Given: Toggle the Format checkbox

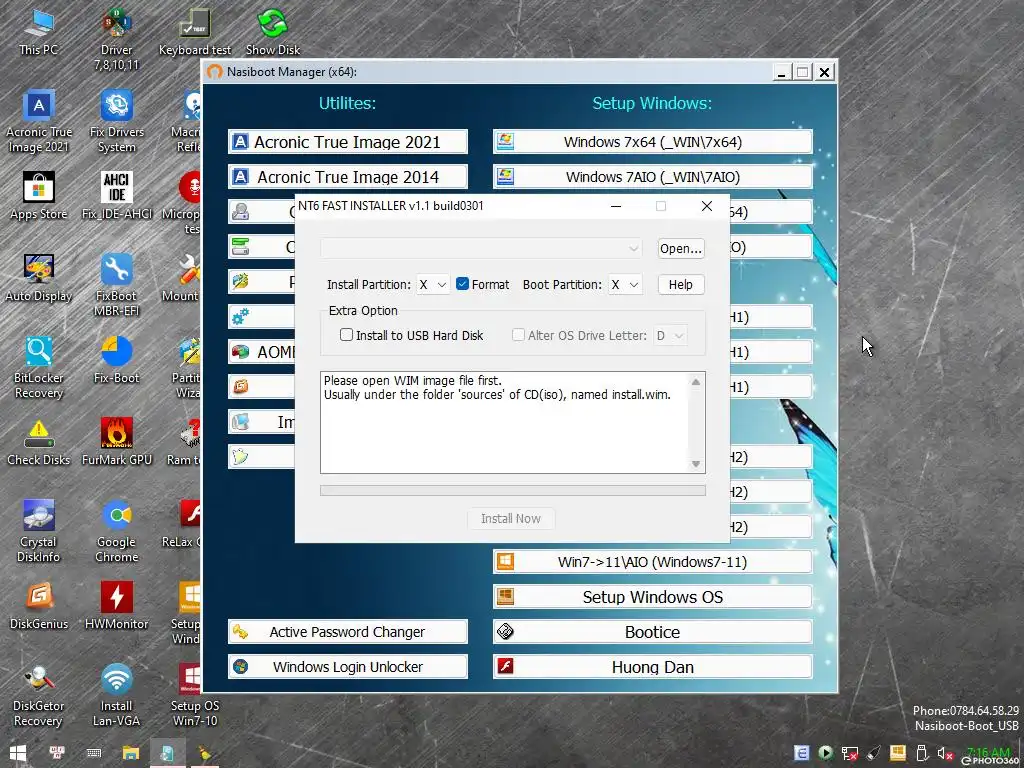Looking at the screenshot, I should click(x=462, y=284).
